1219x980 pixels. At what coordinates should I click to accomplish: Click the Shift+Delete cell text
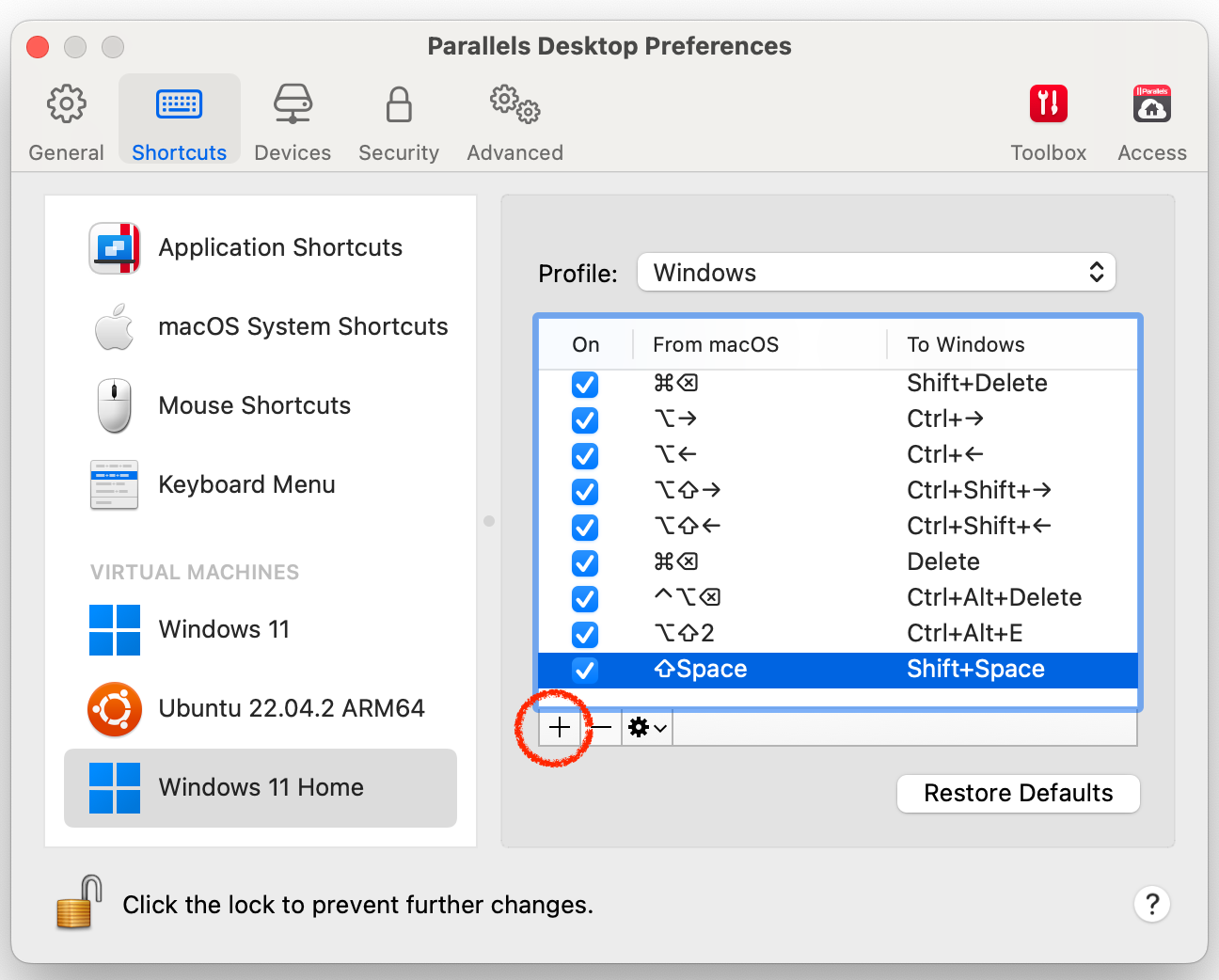(x=977, y=383)
